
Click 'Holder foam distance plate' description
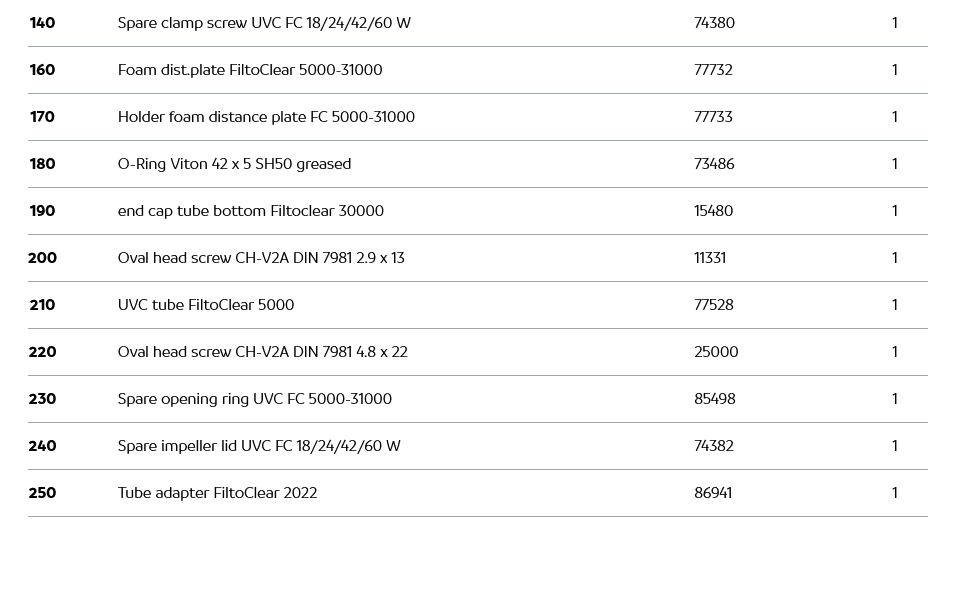[266, 117]
